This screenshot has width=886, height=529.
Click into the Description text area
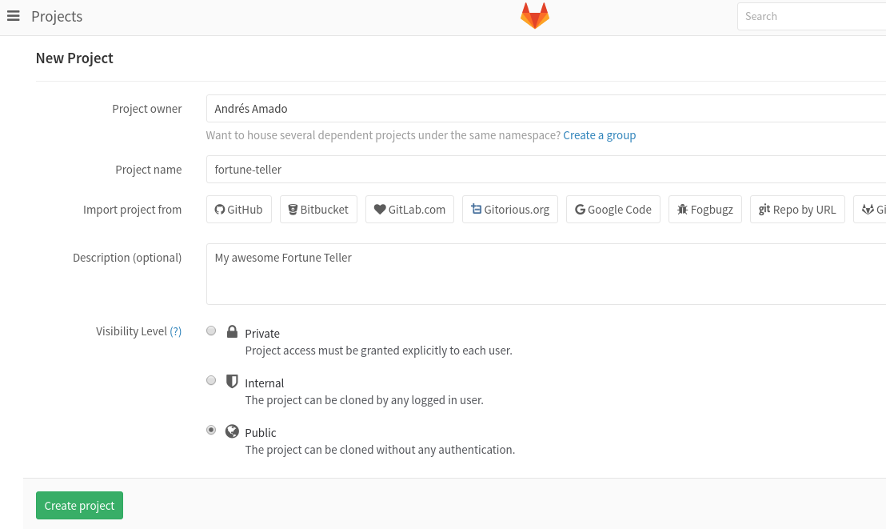coord(546,274)
